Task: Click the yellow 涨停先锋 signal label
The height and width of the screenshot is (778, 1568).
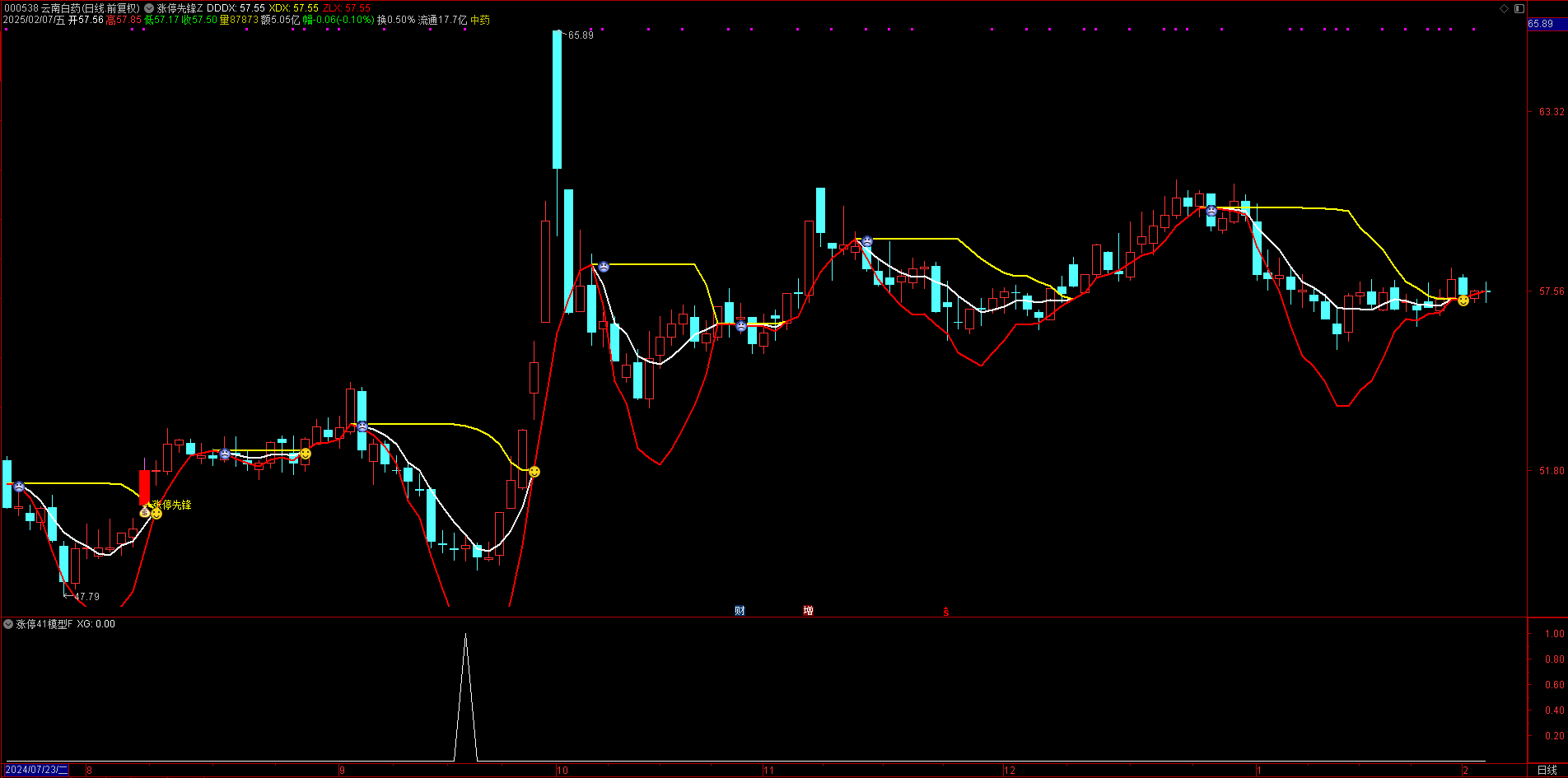Action: pos(171,505)
